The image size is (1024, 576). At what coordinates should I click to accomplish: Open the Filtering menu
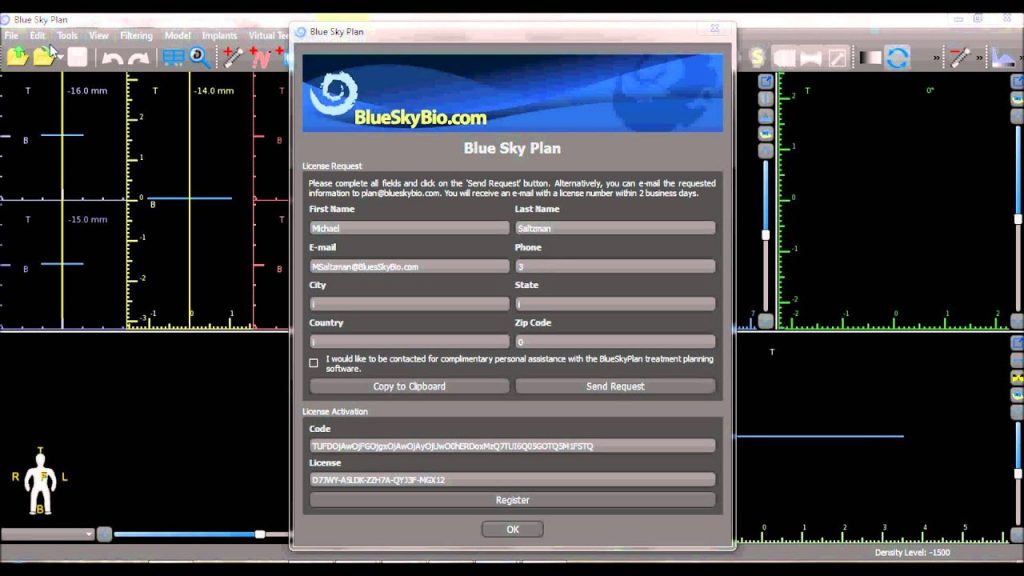136,35
